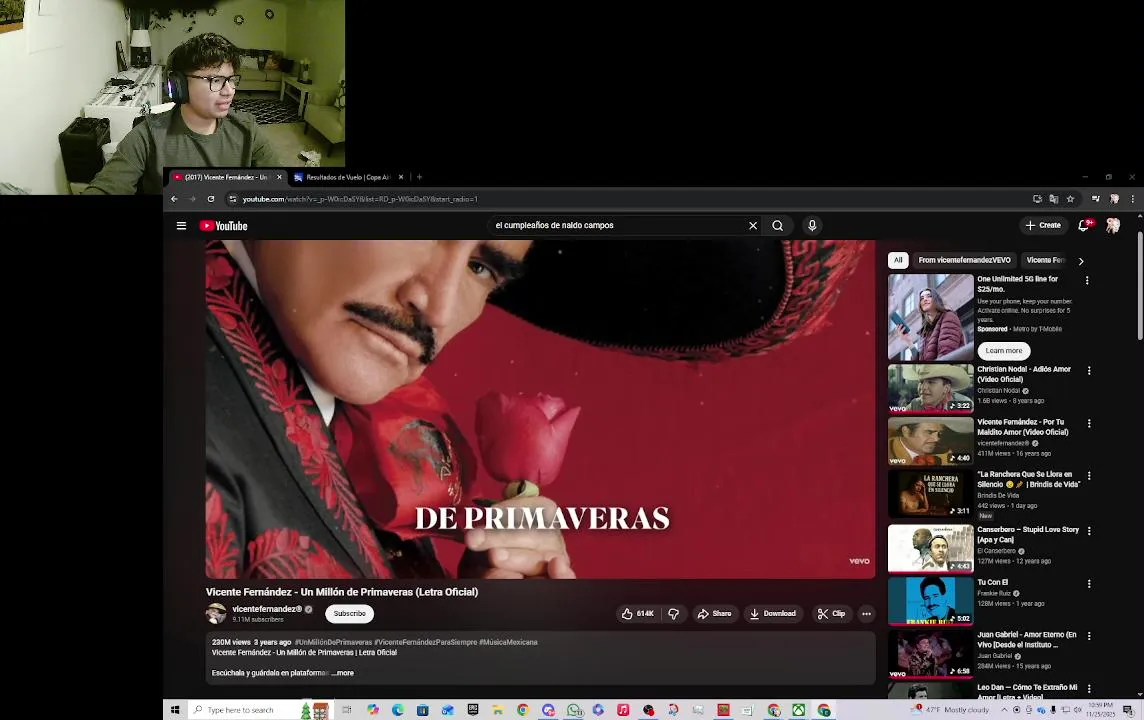Open Chrome profile avatar in toolbar
This screenshot has width=1144, height=720.
pyautogui.click(x=1114, y=199)
